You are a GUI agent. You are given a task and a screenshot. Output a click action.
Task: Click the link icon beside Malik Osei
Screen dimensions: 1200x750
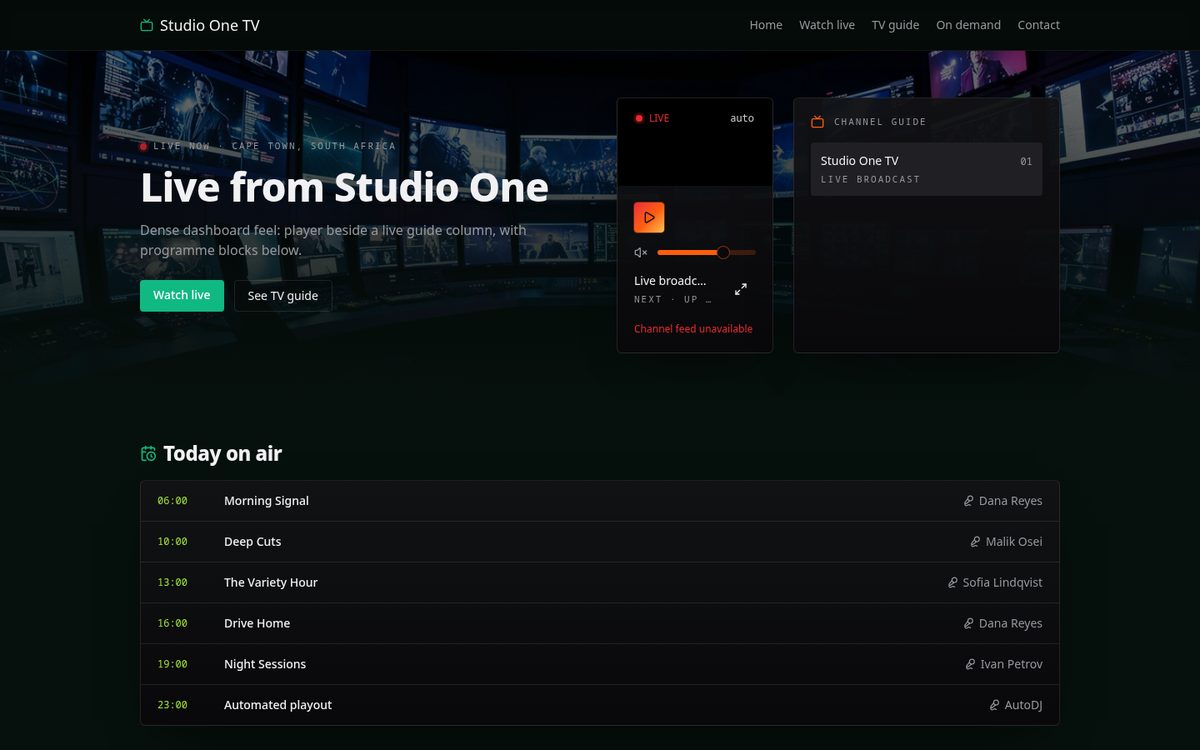[x=975, y=542]
